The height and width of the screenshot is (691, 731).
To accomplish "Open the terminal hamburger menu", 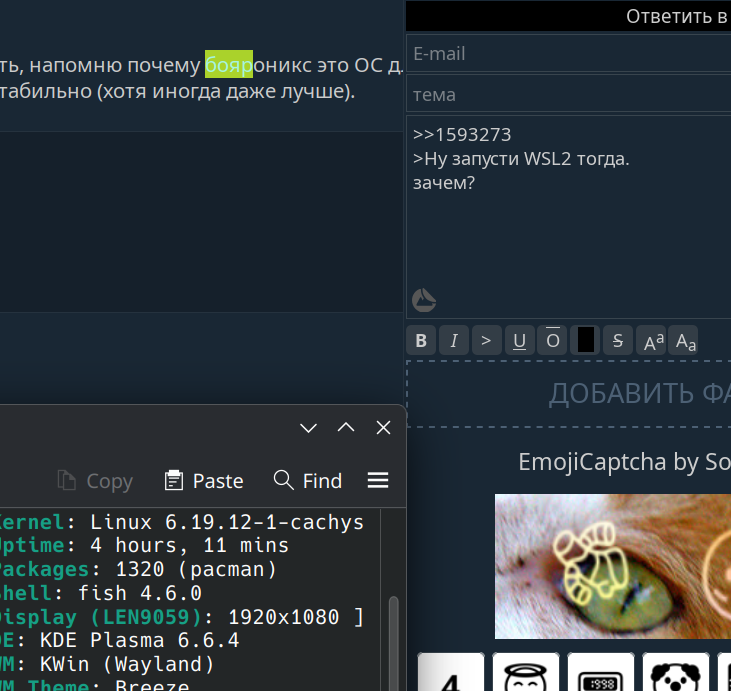I will click(378, 480).
